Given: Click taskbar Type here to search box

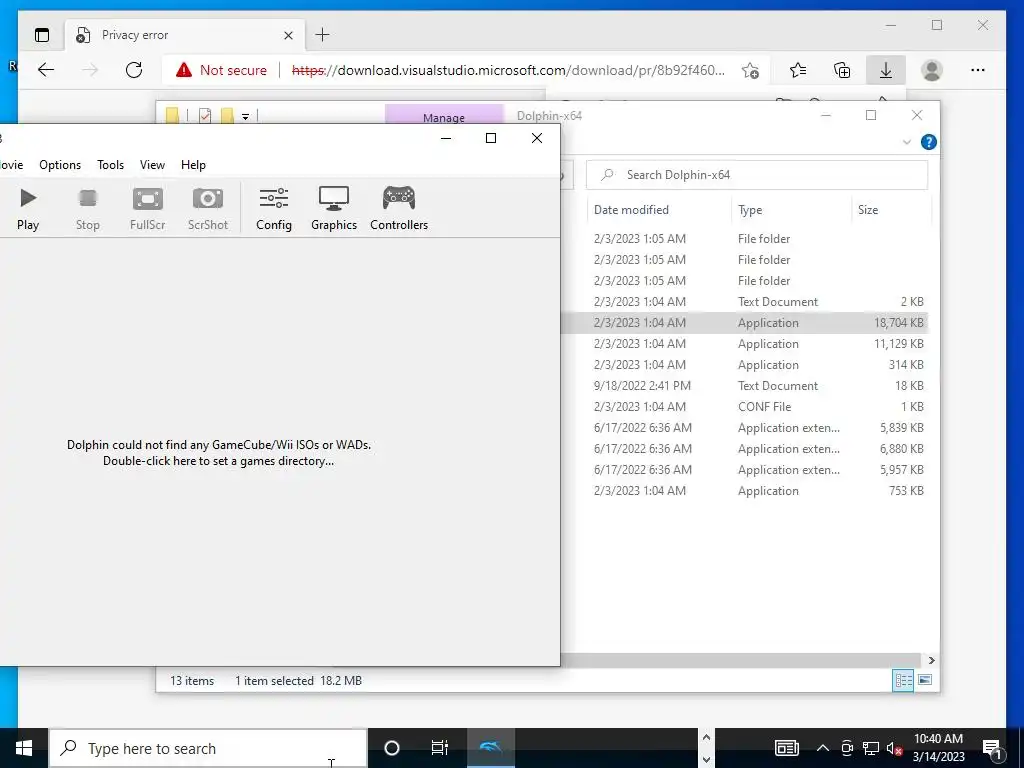Looking at the screenshot, I should (208, 748).
